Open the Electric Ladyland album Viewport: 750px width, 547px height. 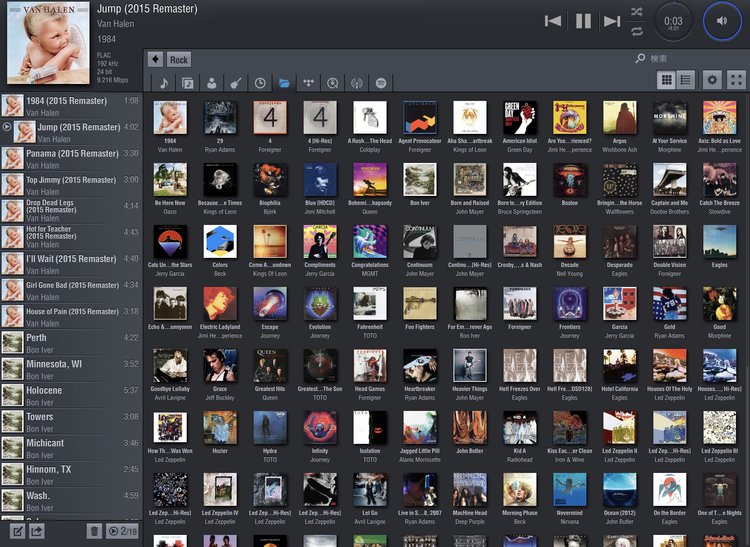[220, 304]
